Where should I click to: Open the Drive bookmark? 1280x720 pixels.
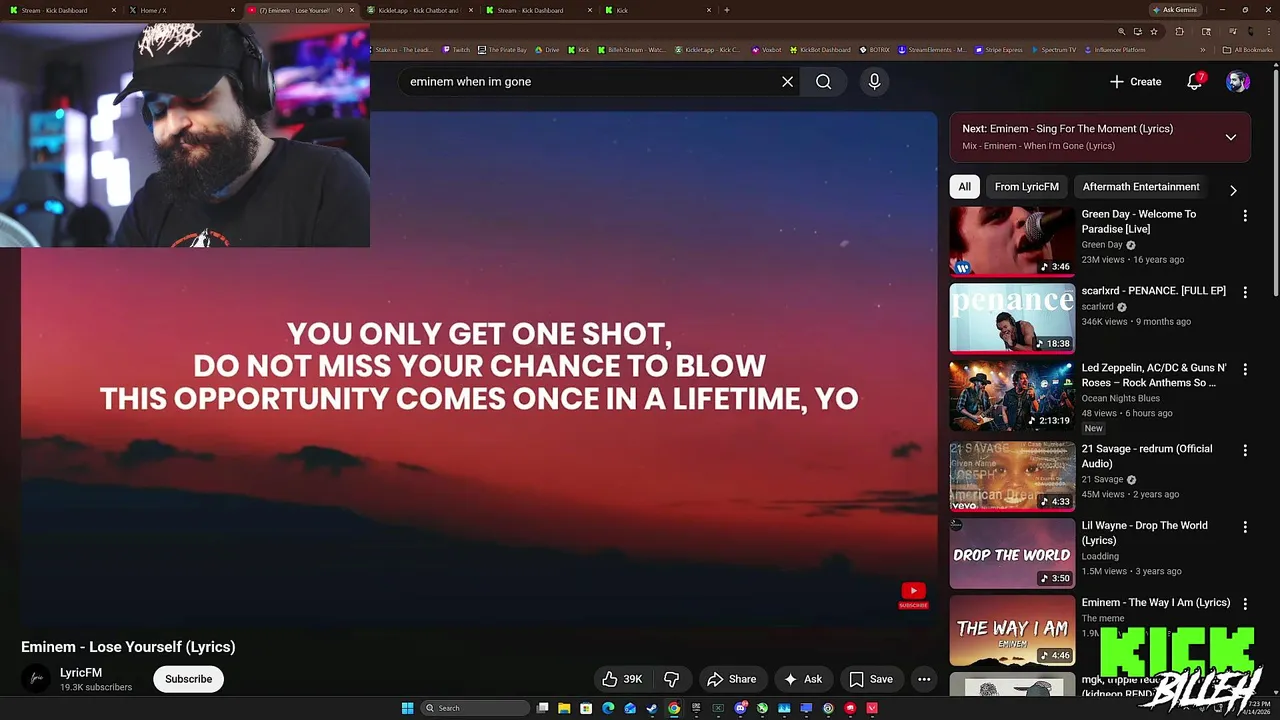pos(546,50)
